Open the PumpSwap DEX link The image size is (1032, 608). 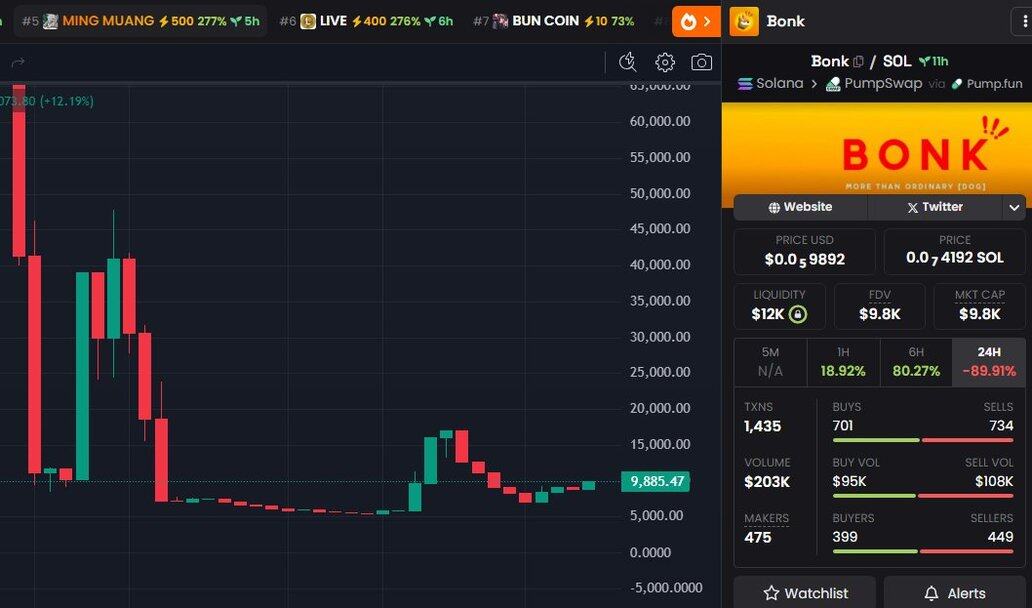point(874,84)
